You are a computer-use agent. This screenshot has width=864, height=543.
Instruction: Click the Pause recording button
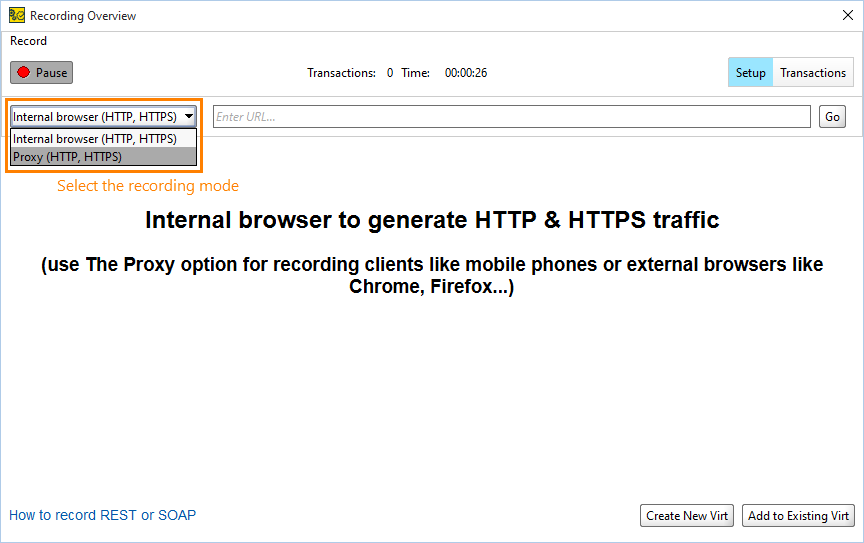click(41, 73)
